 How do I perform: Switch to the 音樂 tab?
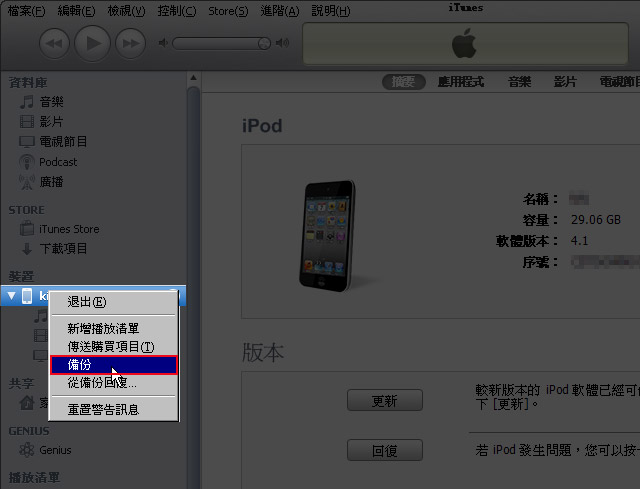coord(520,82)
